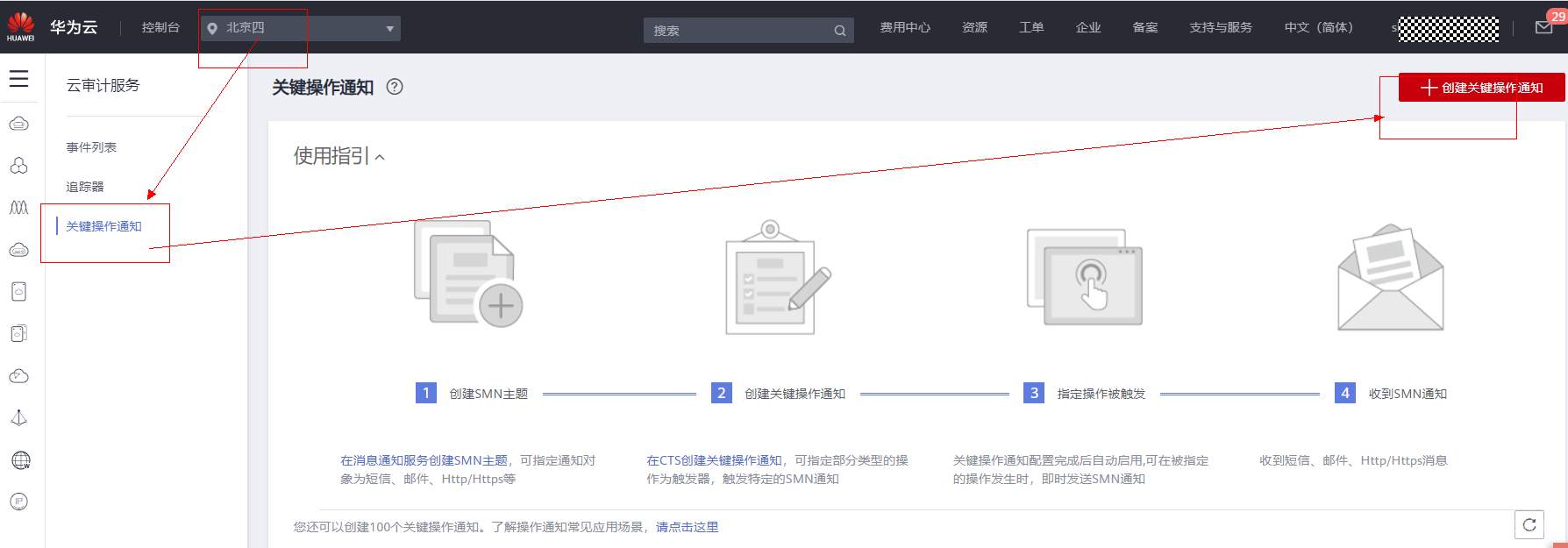Click the cloud network sidebar icon
The image size is (1568, 548).
point(18,376)
